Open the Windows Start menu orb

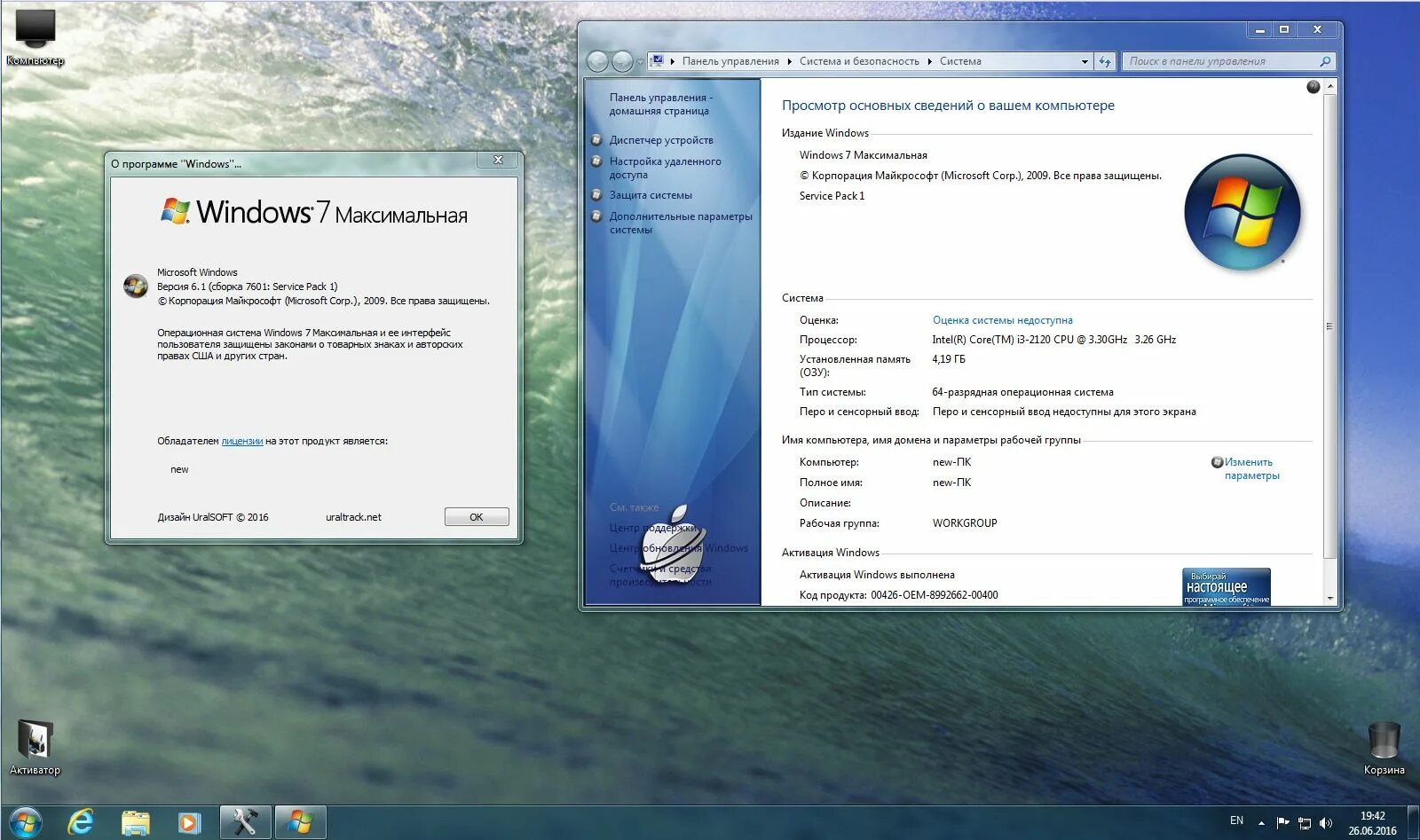[25, 822]
